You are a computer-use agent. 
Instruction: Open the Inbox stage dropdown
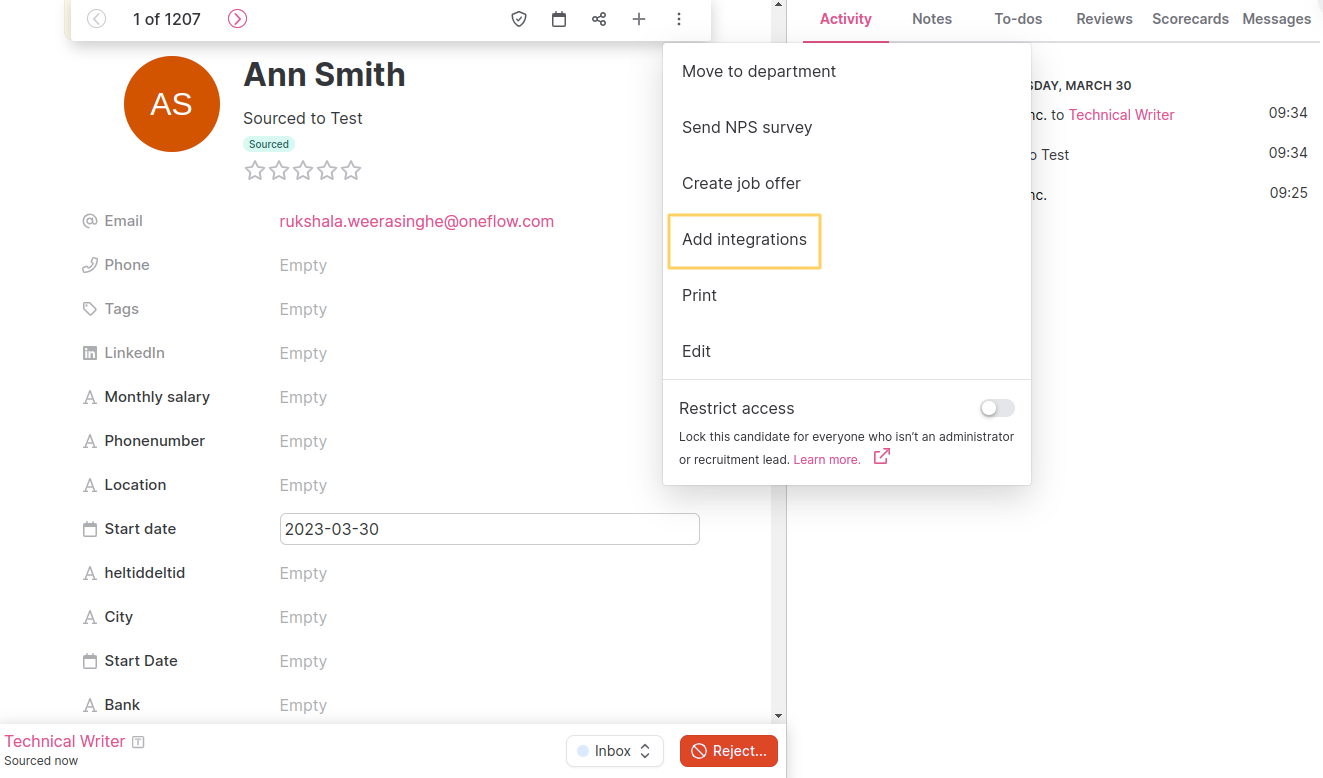click(614, 751)
